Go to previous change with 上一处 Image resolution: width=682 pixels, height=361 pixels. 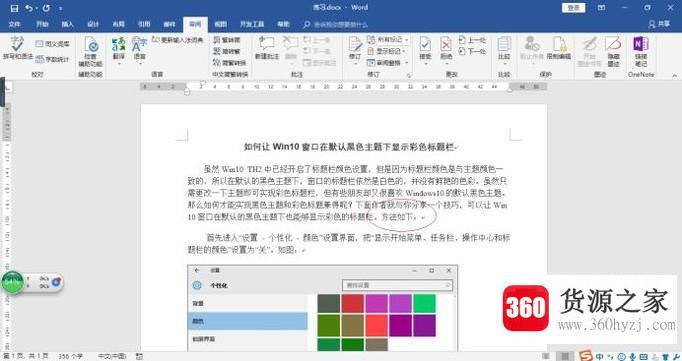coord(472,40)
